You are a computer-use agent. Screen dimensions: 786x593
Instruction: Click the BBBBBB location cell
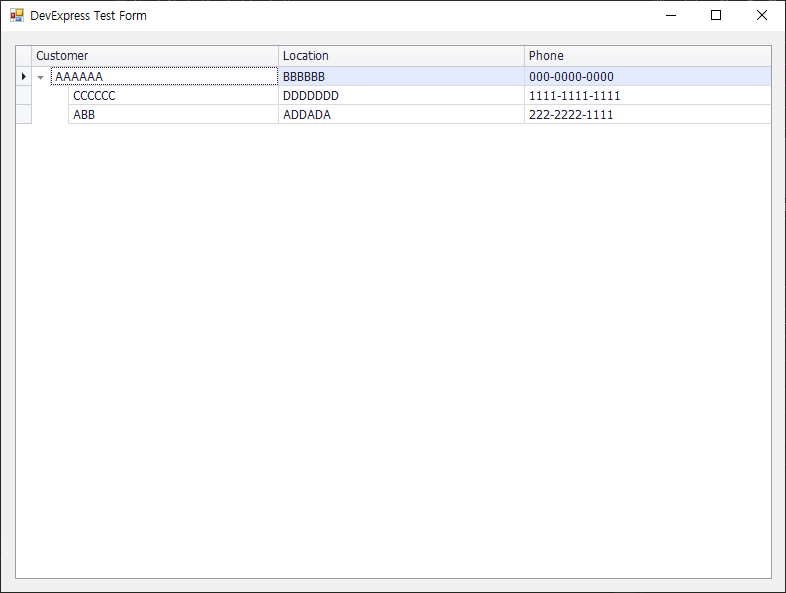tap(402, 76)
